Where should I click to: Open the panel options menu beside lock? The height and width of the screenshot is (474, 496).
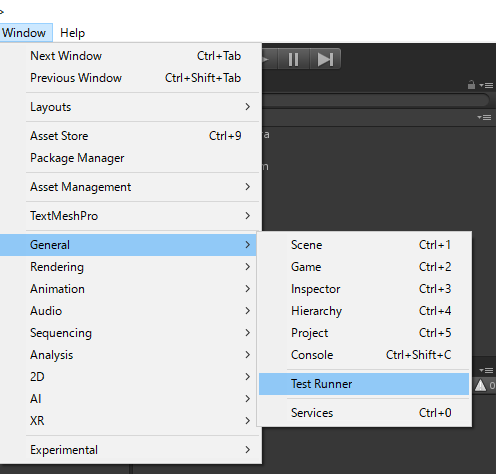[486, 85]
